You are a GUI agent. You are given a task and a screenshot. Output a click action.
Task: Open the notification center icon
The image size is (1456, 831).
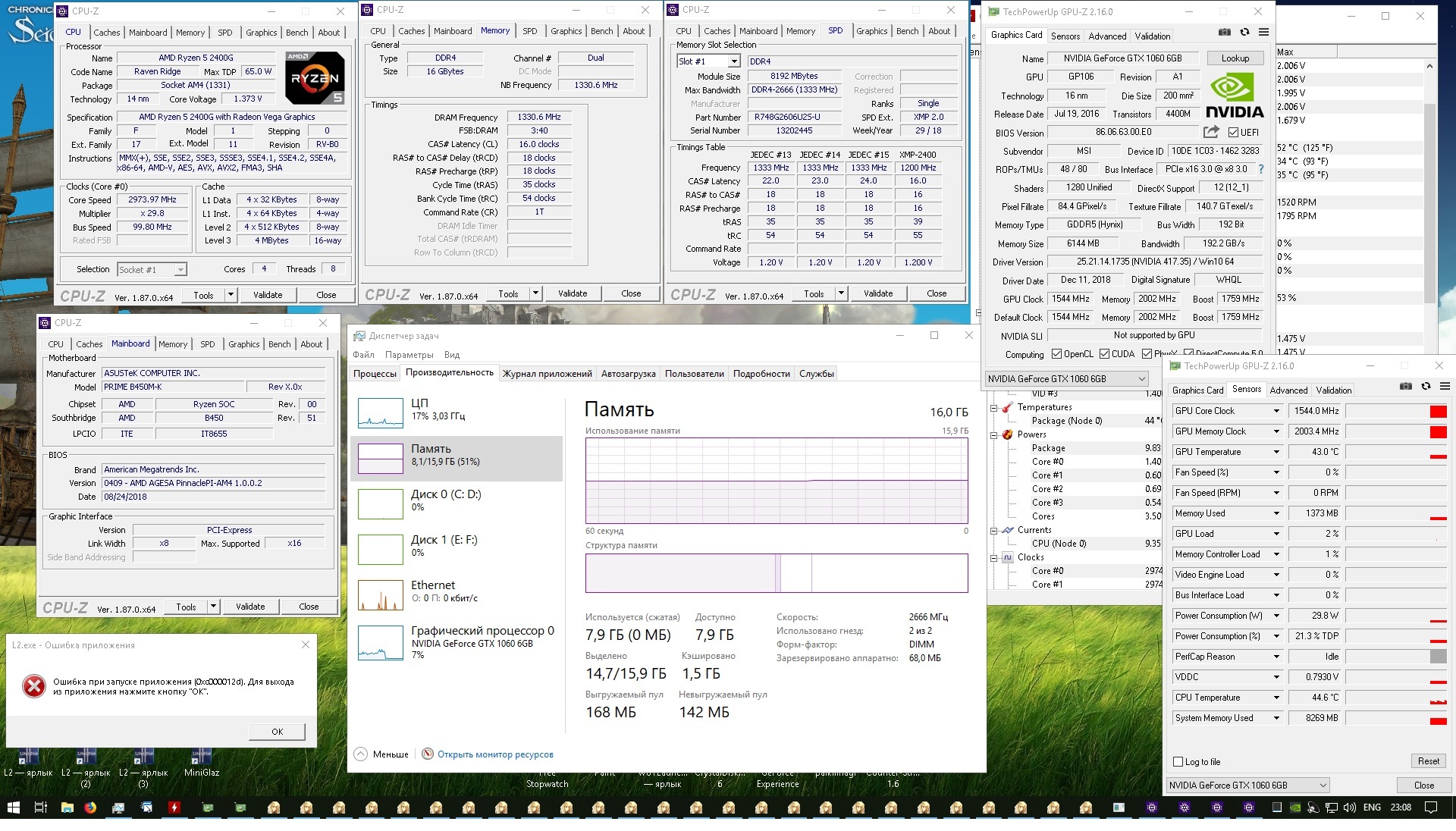(1430, 807)
